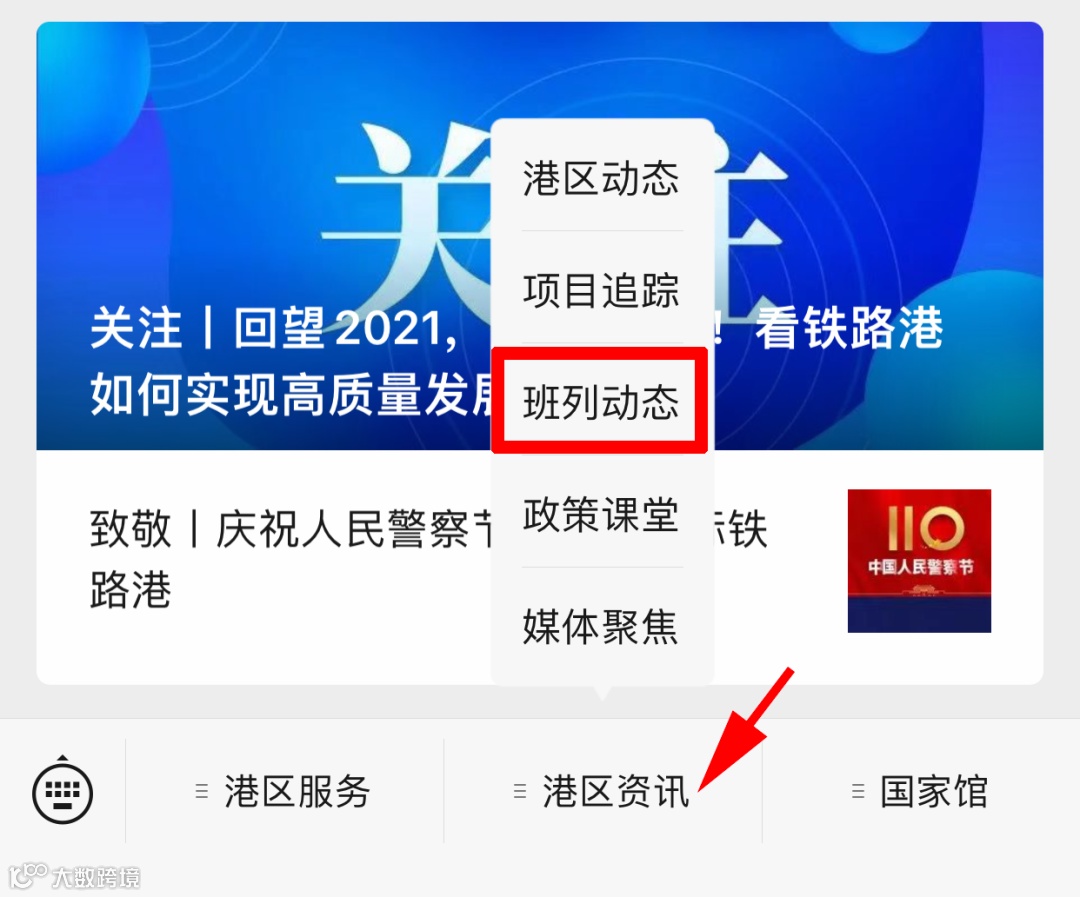This screenshot has height=897, width=1080.
Task: Switch to keyboard input icon
Action: pyautogui.click(x=63, y=791)
